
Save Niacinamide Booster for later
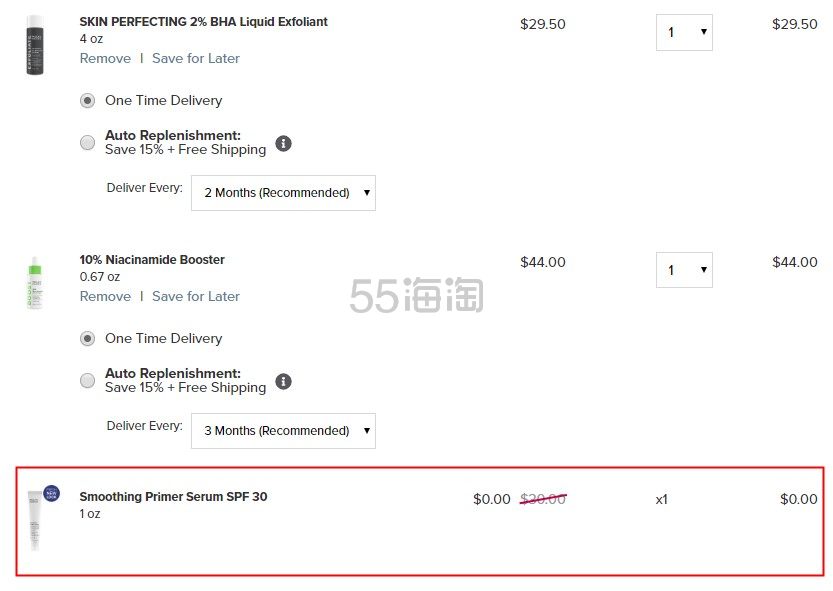[x=196, y=297]
